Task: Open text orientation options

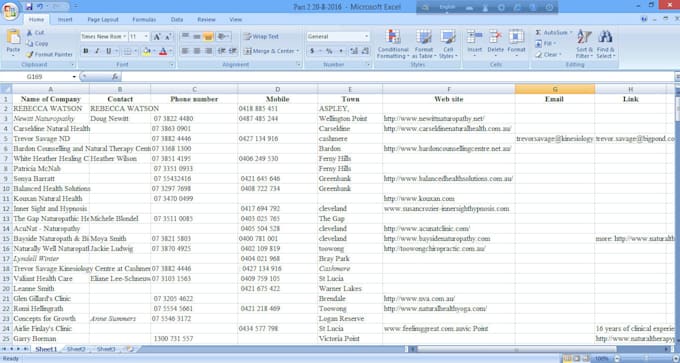Action: pyautogui.click(x=223, y=36)
